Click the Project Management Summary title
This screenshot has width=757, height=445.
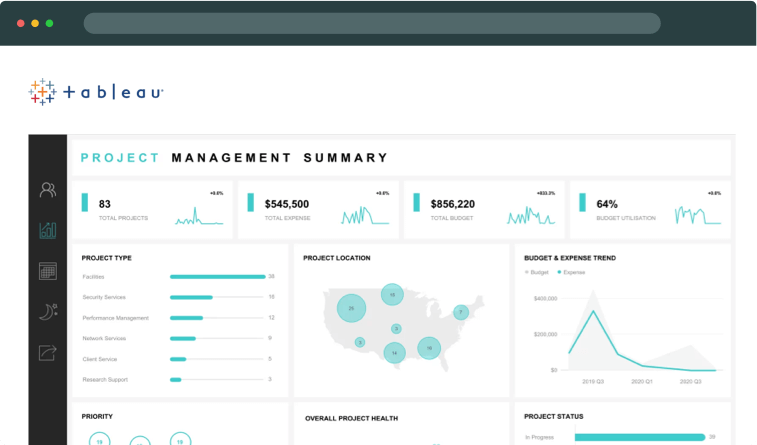point(234,158)
